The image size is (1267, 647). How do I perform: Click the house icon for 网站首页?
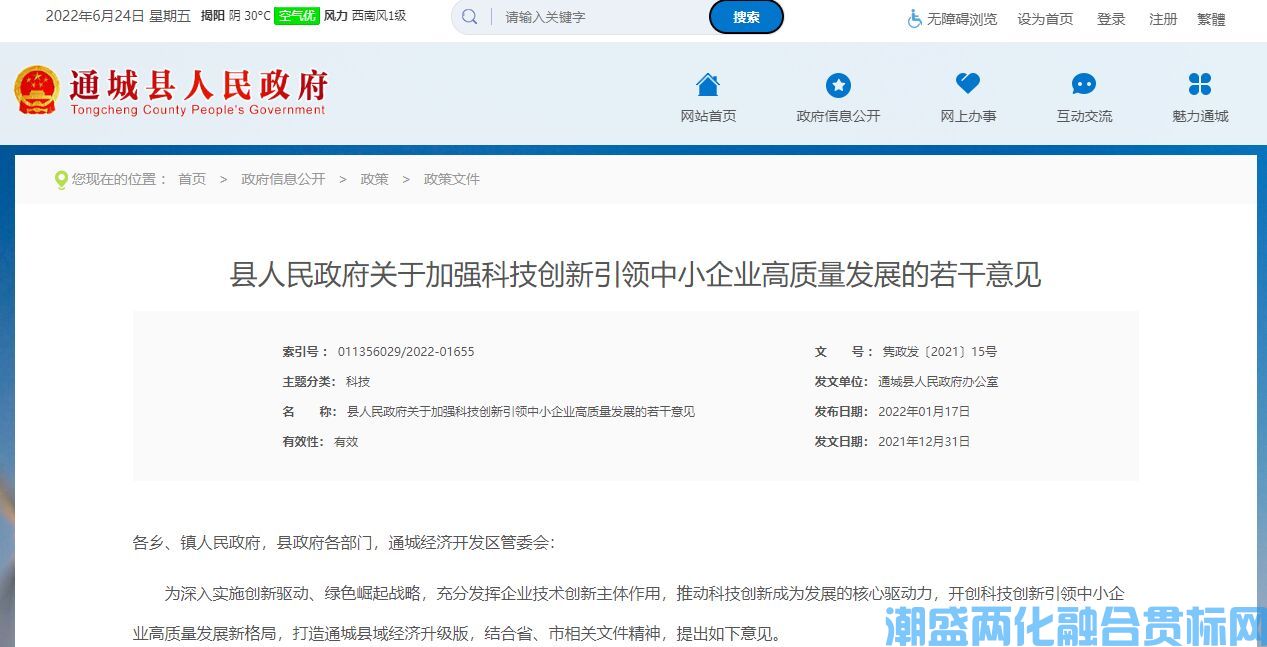708,84
